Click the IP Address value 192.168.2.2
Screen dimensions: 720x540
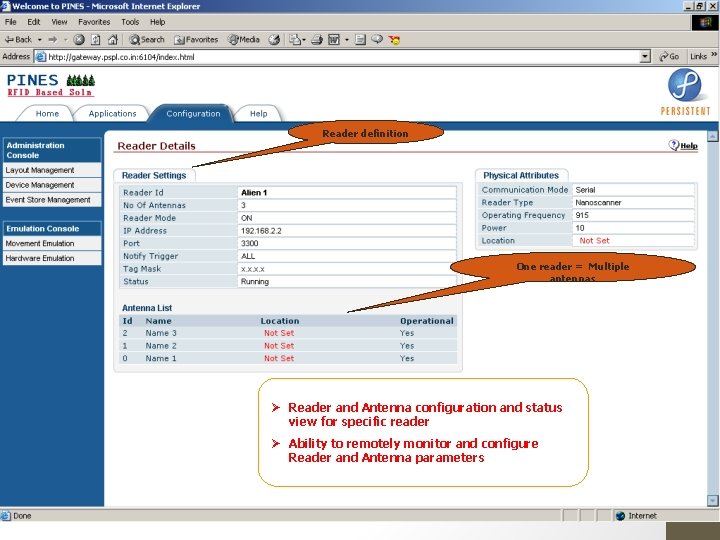[x=261, y=231]
